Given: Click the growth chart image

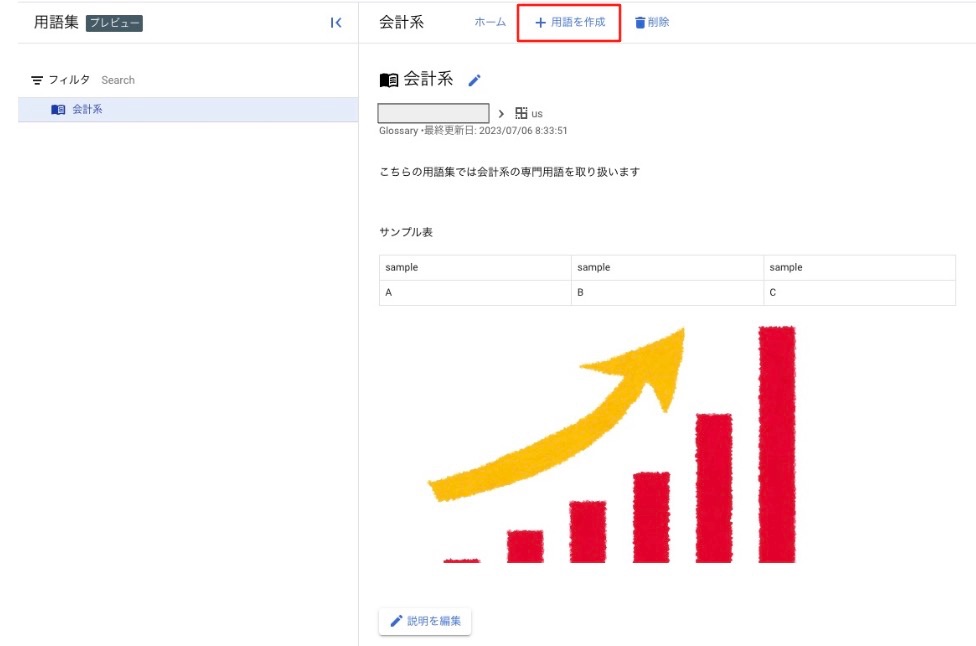Looking at the screenshot, I should pyautogui.click(x=612, y=444).
